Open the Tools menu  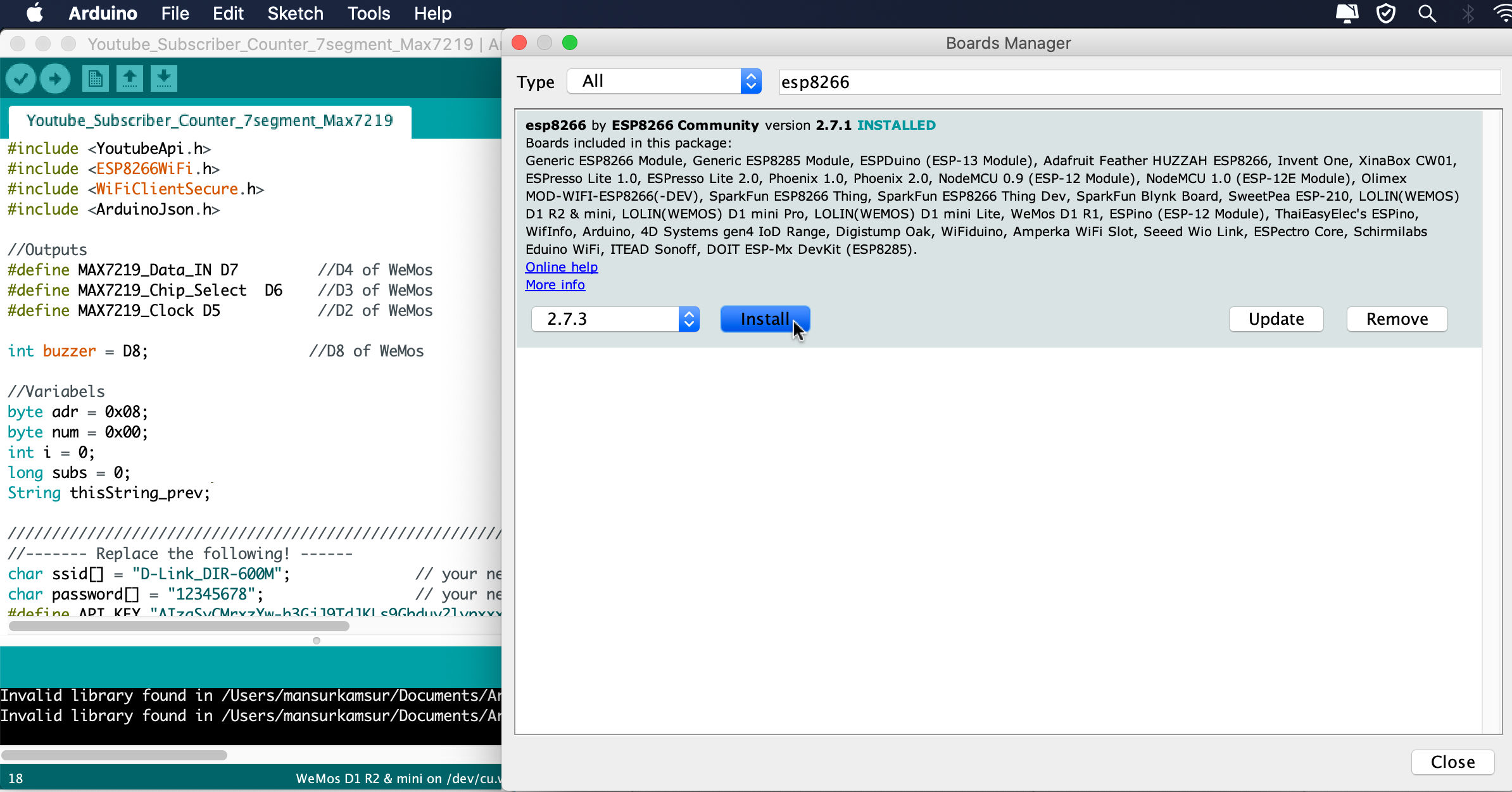pyautogui.click(x=369, y=13)
